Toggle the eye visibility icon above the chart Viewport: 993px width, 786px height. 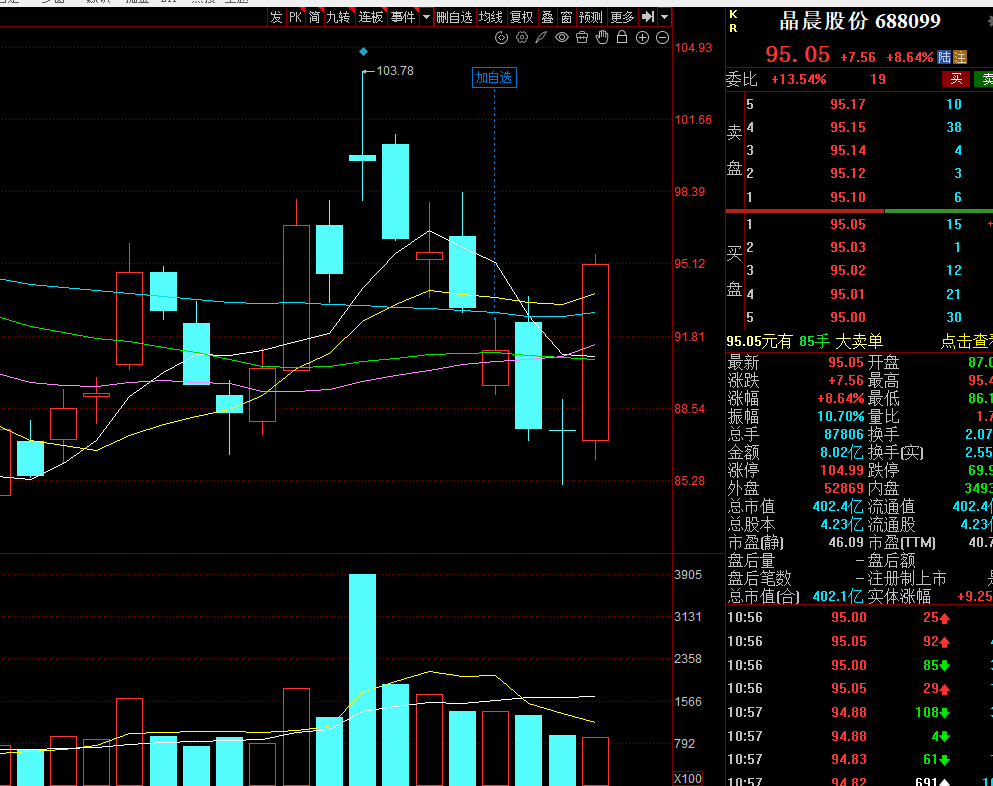click(562, 37)
